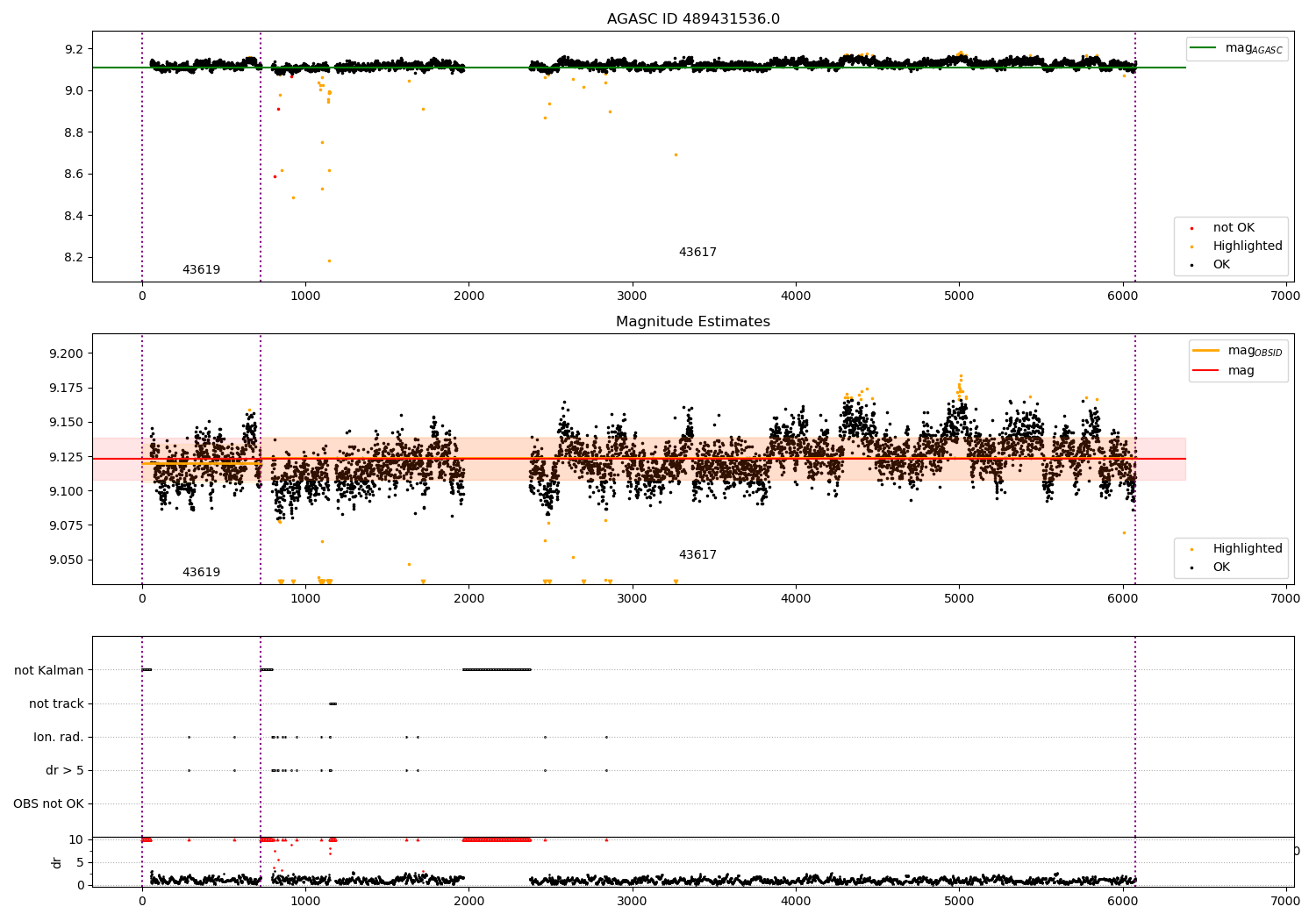
Task: Click the orange mag OBSID legend entry
Action: tap(1237, 352)
